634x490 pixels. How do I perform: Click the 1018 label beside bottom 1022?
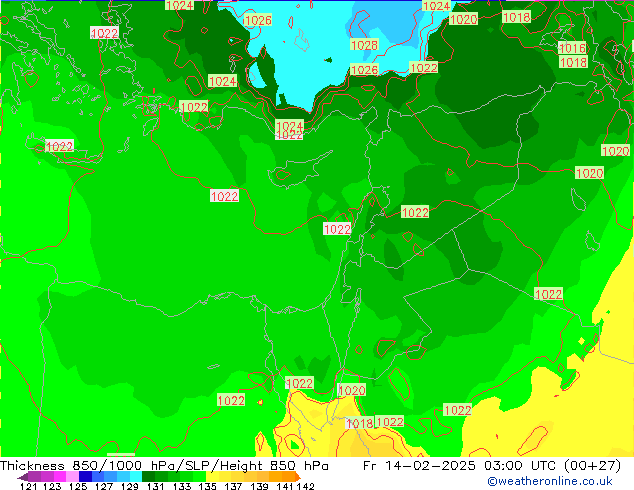click(359, 423)
